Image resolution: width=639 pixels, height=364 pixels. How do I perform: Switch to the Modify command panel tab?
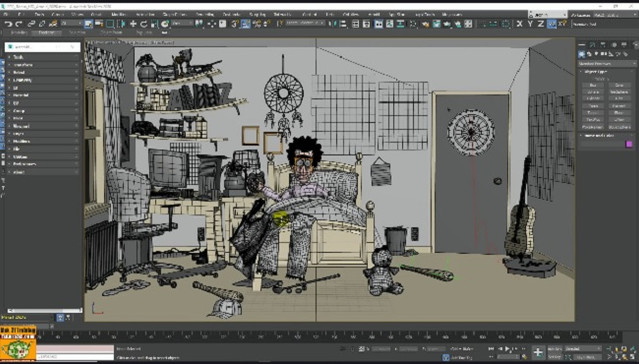click(592, 45)
